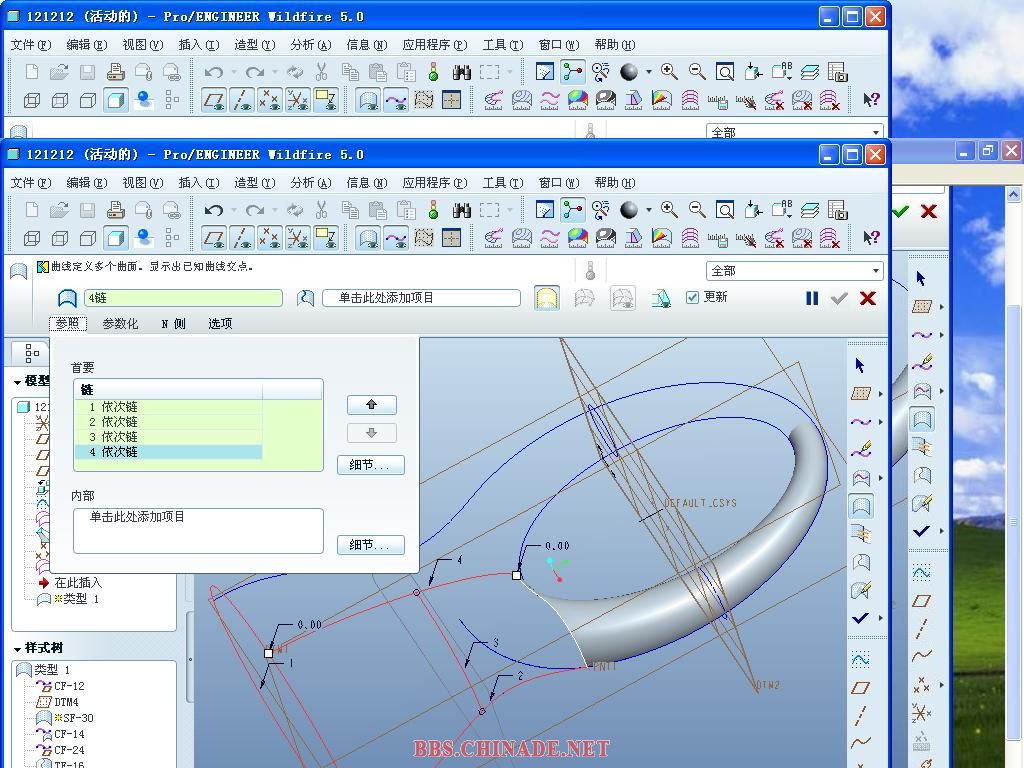Screen dimensions: 1024x768
Task: Click 内部 单击此处添加项目 box in panel
Action: tap(199, 531)
